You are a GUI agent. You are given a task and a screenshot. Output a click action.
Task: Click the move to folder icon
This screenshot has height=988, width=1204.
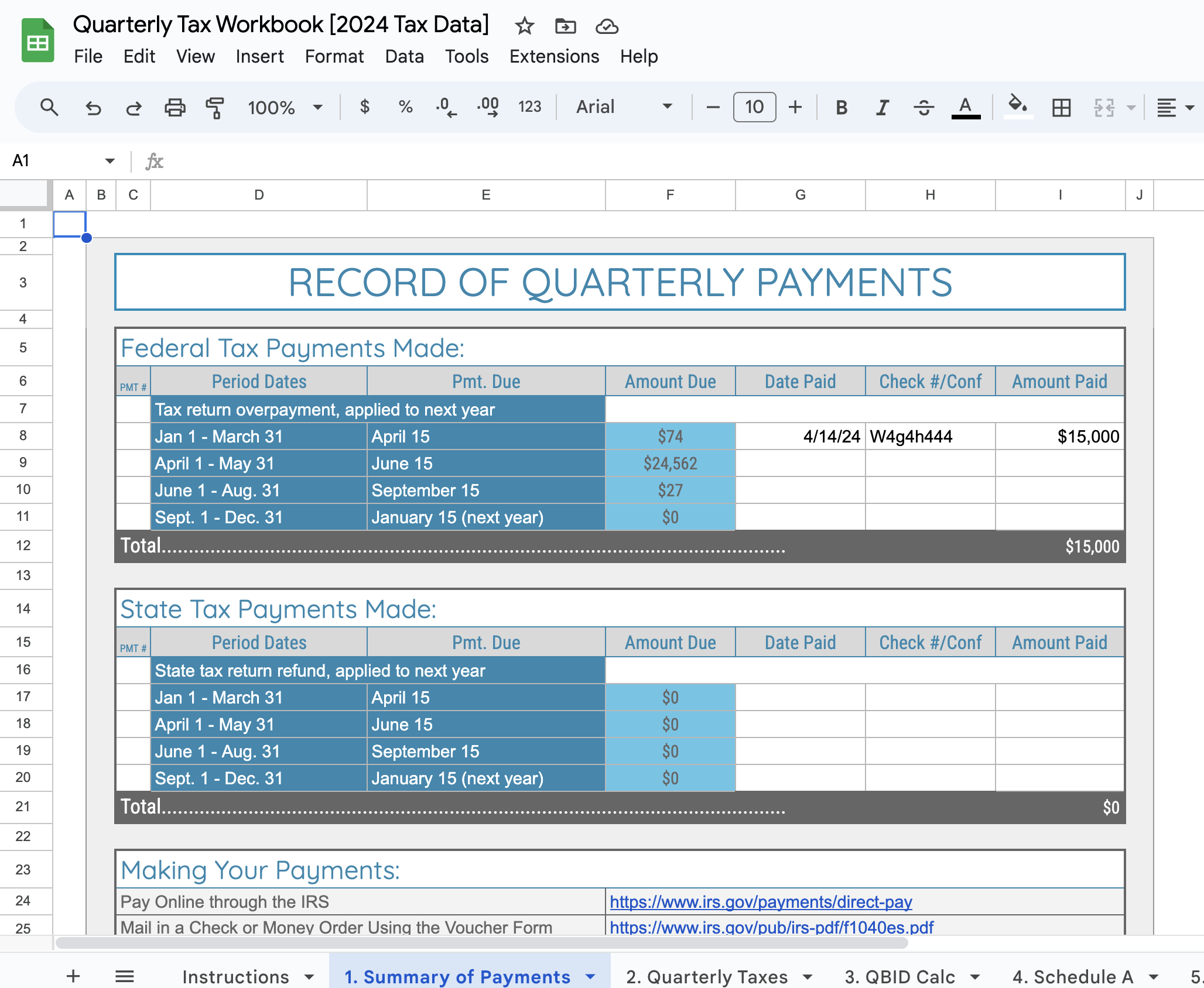[x=565, y=26]
